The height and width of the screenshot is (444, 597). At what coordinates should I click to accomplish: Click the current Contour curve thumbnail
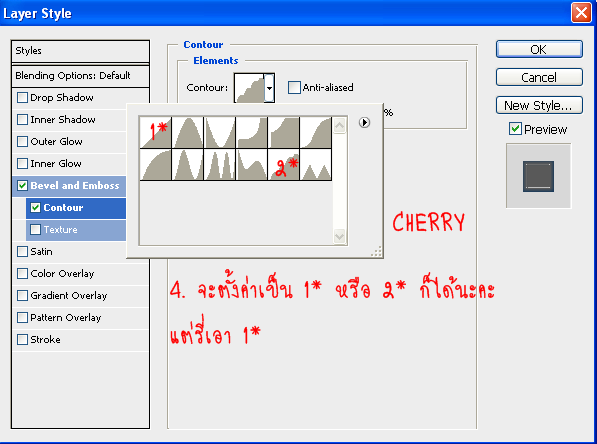(249, 88)
